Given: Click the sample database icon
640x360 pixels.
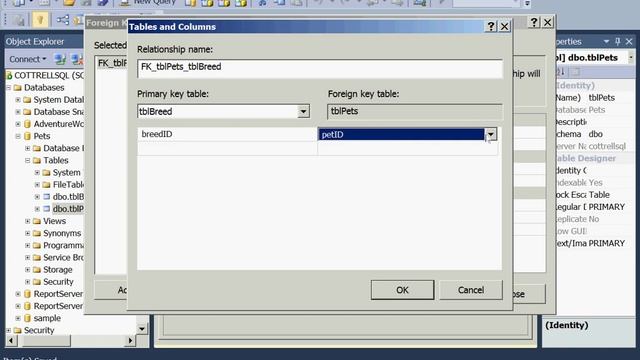Looking at the screenshot, I should (x=27, y=318).
